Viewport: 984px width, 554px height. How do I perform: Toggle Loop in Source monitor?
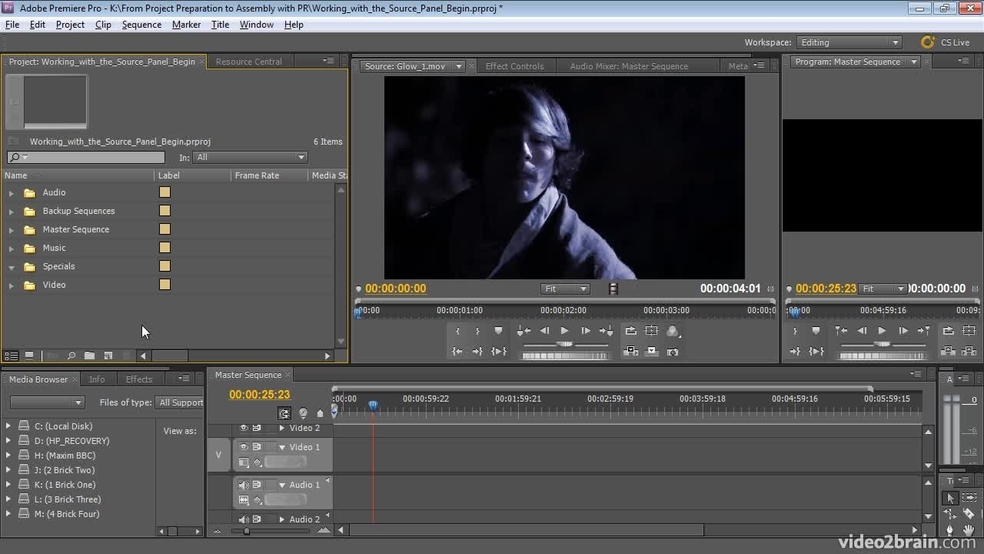point(631,331)
